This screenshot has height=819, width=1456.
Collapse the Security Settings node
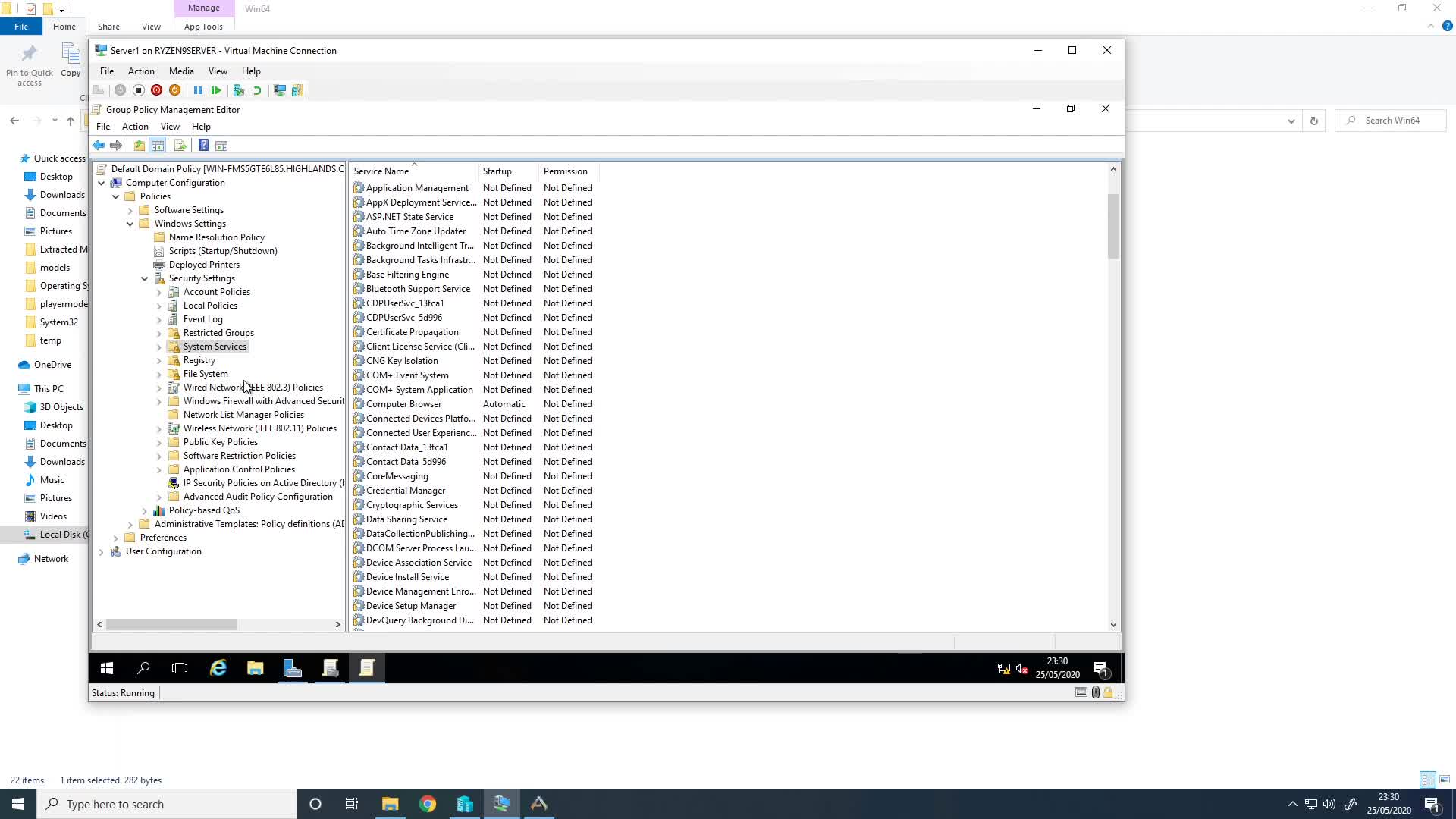point(145,278)
